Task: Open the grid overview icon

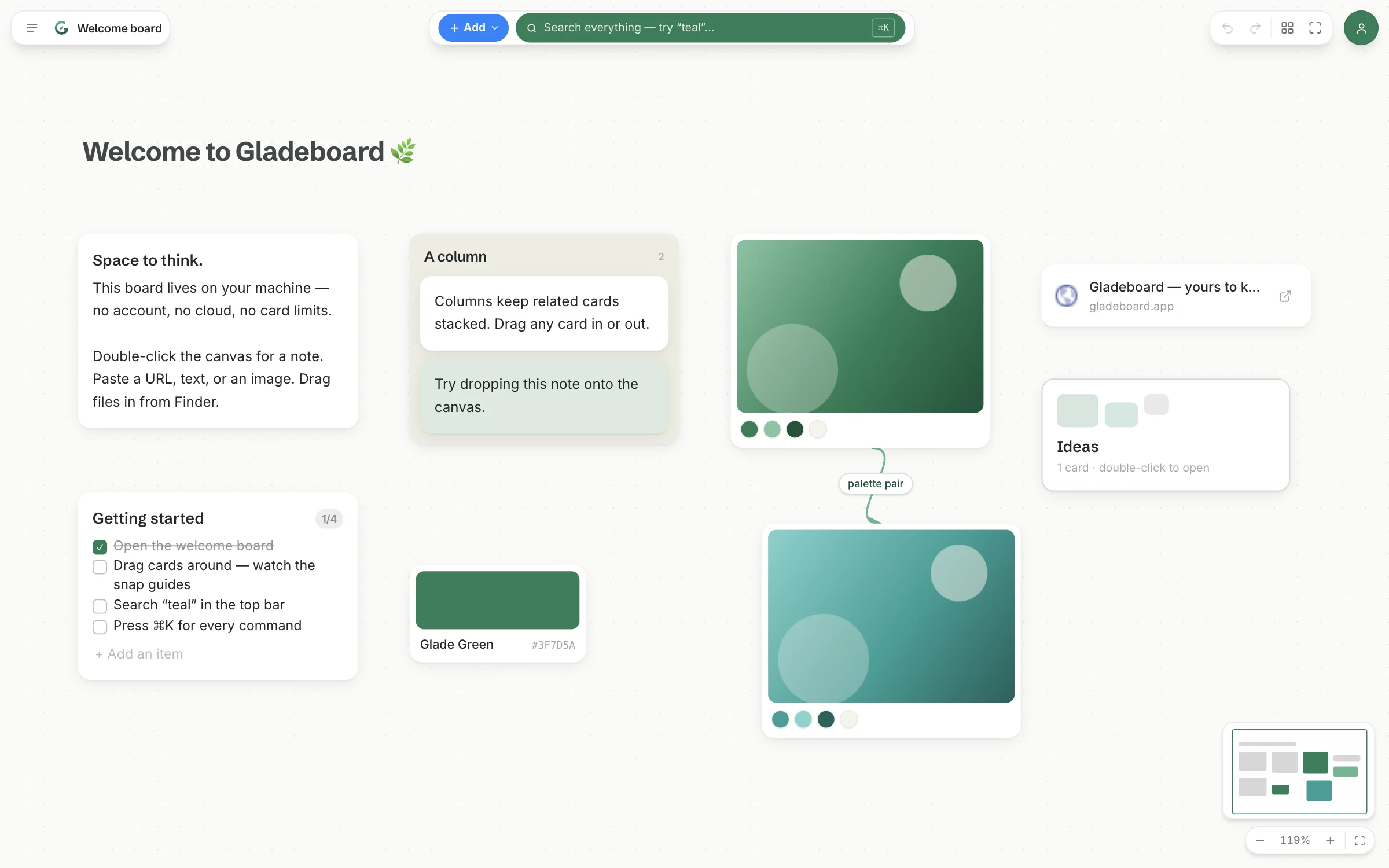Action: (1287, 28)
